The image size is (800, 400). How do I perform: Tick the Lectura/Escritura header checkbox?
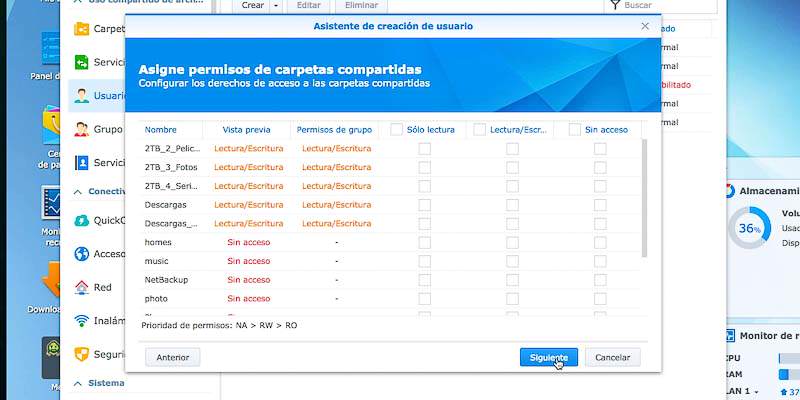point(480,130)
